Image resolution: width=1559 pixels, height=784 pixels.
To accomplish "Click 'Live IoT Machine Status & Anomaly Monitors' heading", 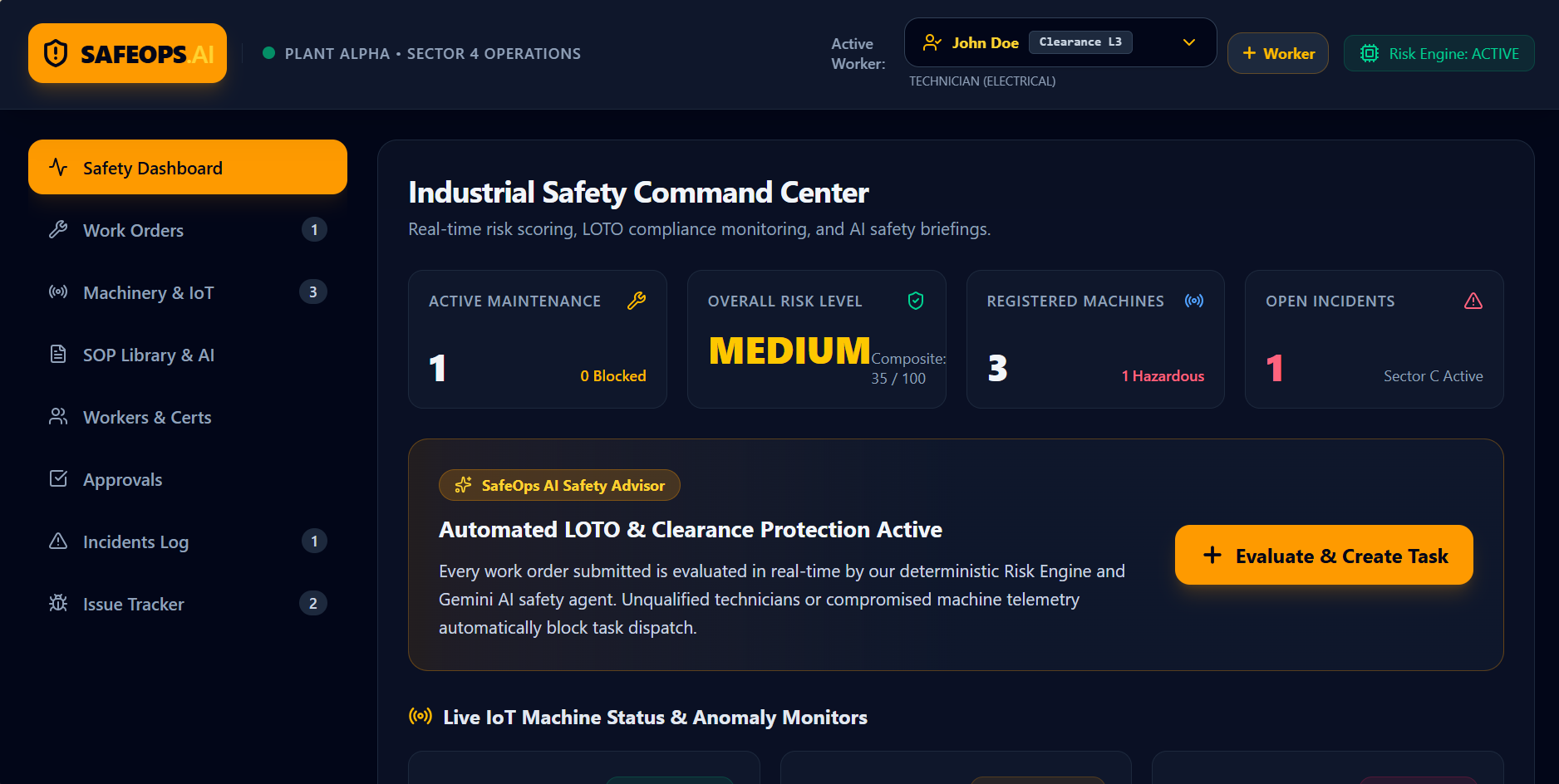I will 656,717.
